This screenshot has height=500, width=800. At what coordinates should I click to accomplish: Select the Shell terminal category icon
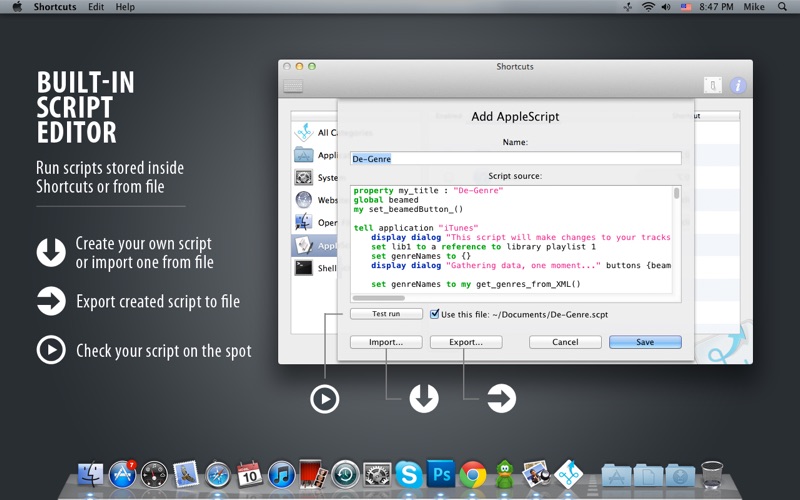[x=304, y=268]
